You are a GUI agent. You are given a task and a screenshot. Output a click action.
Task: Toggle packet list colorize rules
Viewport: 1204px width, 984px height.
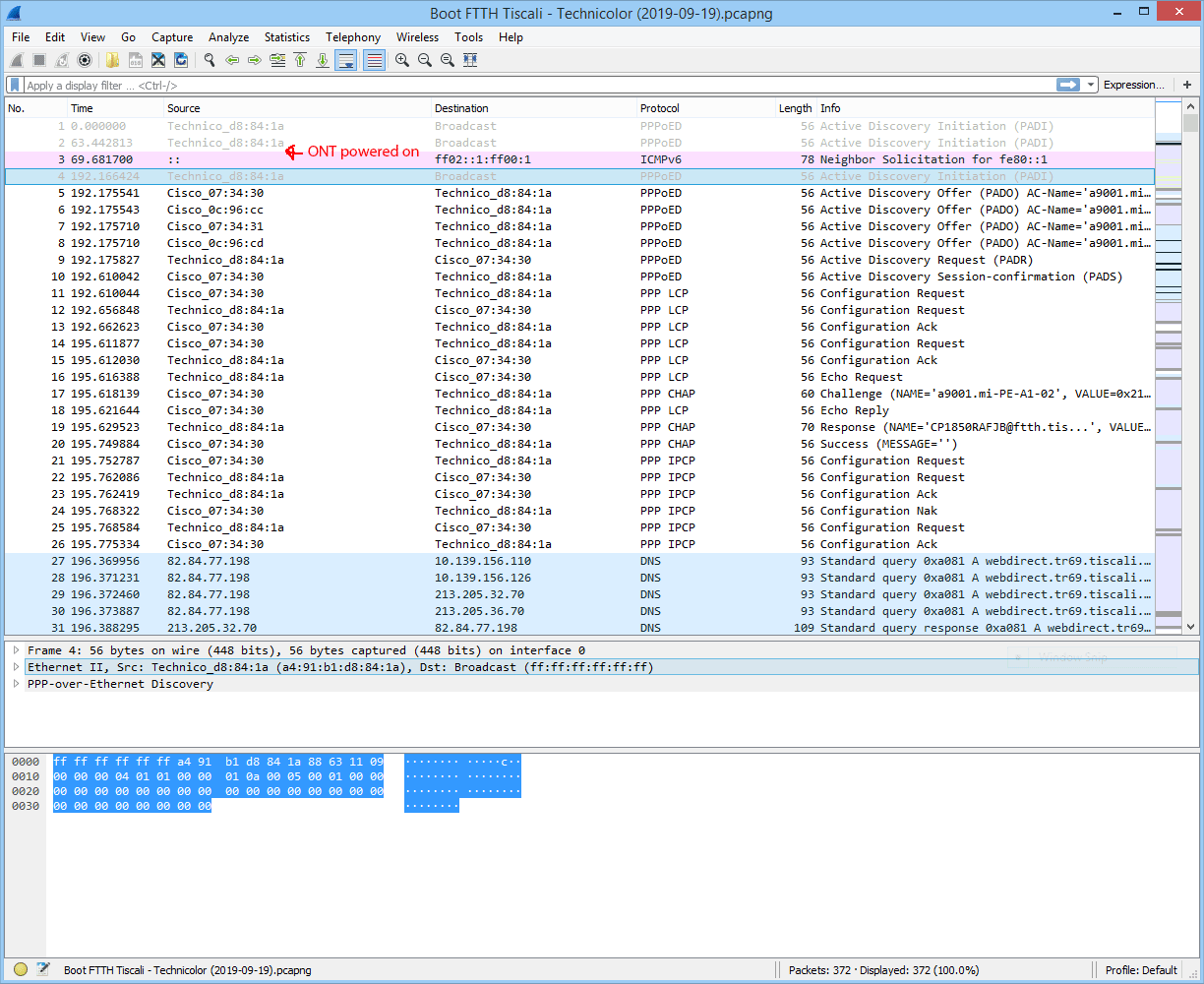[374, 60]
